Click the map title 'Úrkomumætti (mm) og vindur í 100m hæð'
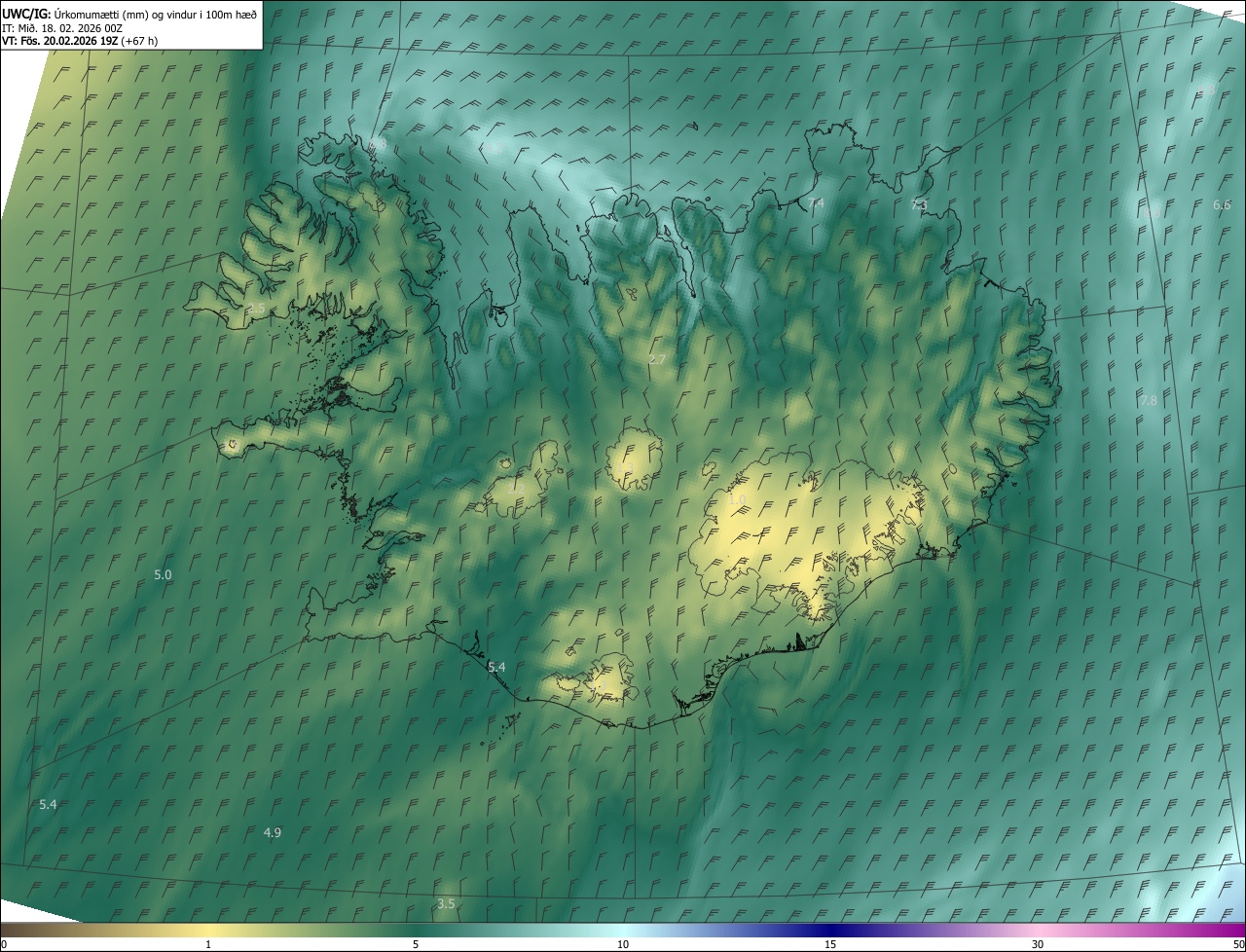Screen dimensions: 1246x952 tap(155, 14)
